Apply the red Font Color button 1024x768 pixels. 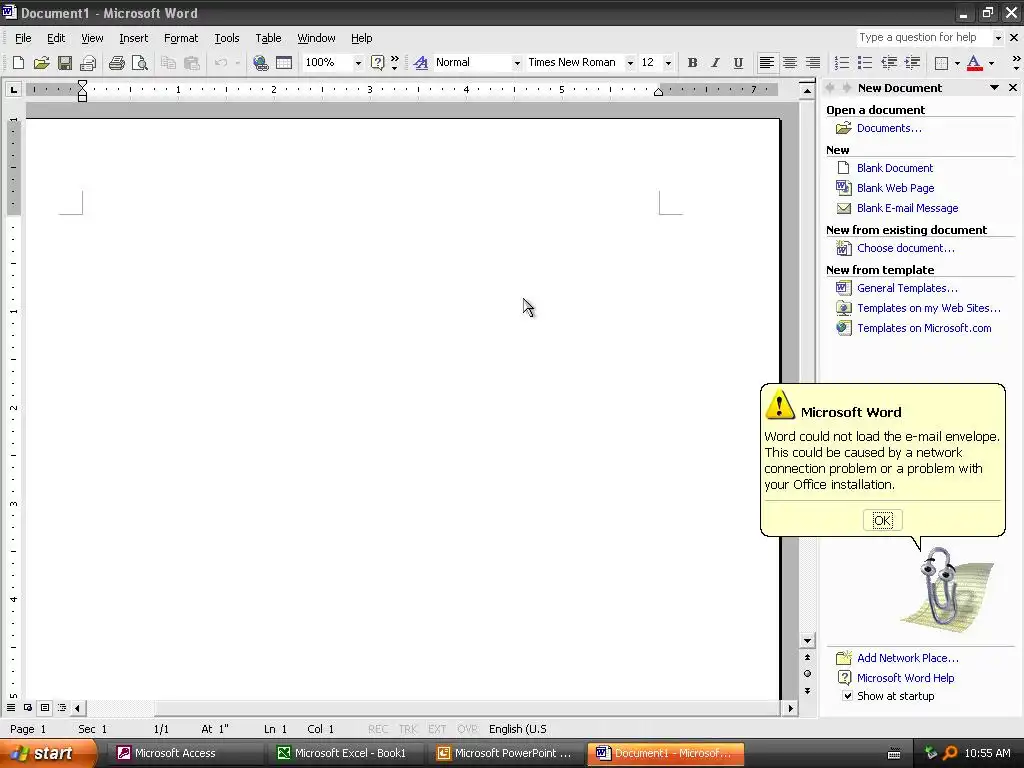pyautogui.click(x=974, y=63)
